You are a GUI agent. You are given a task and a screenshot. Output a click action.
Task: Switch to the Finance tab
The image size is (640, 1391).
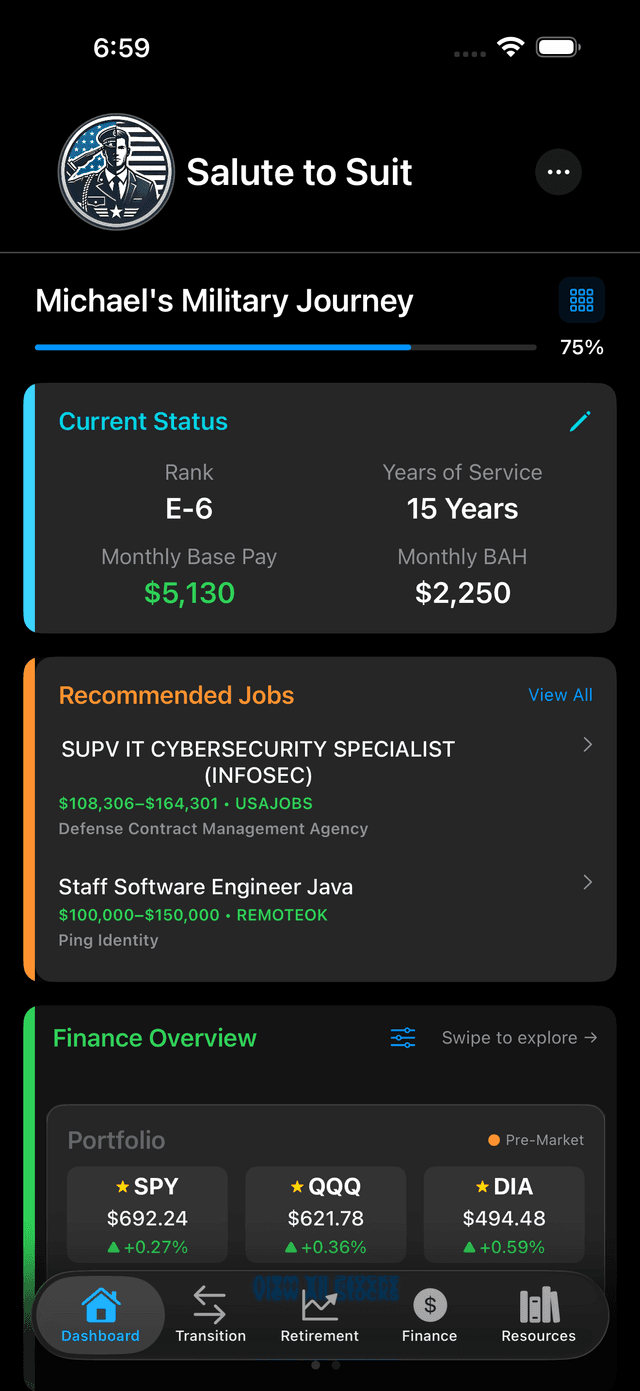pyautogui.click(x=429, y=1315)
